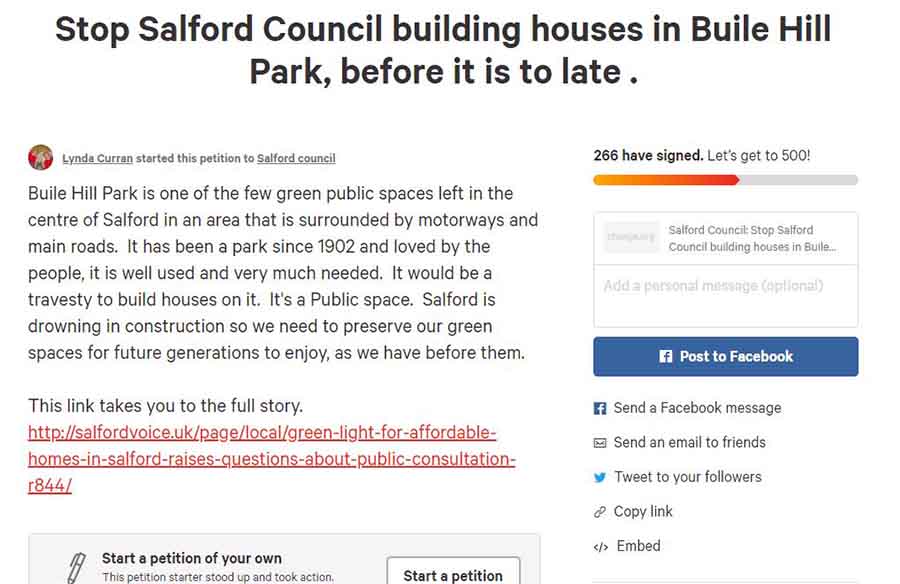Click the share preview petition title text
Screen dimensions: 900x584
(752, 238)
